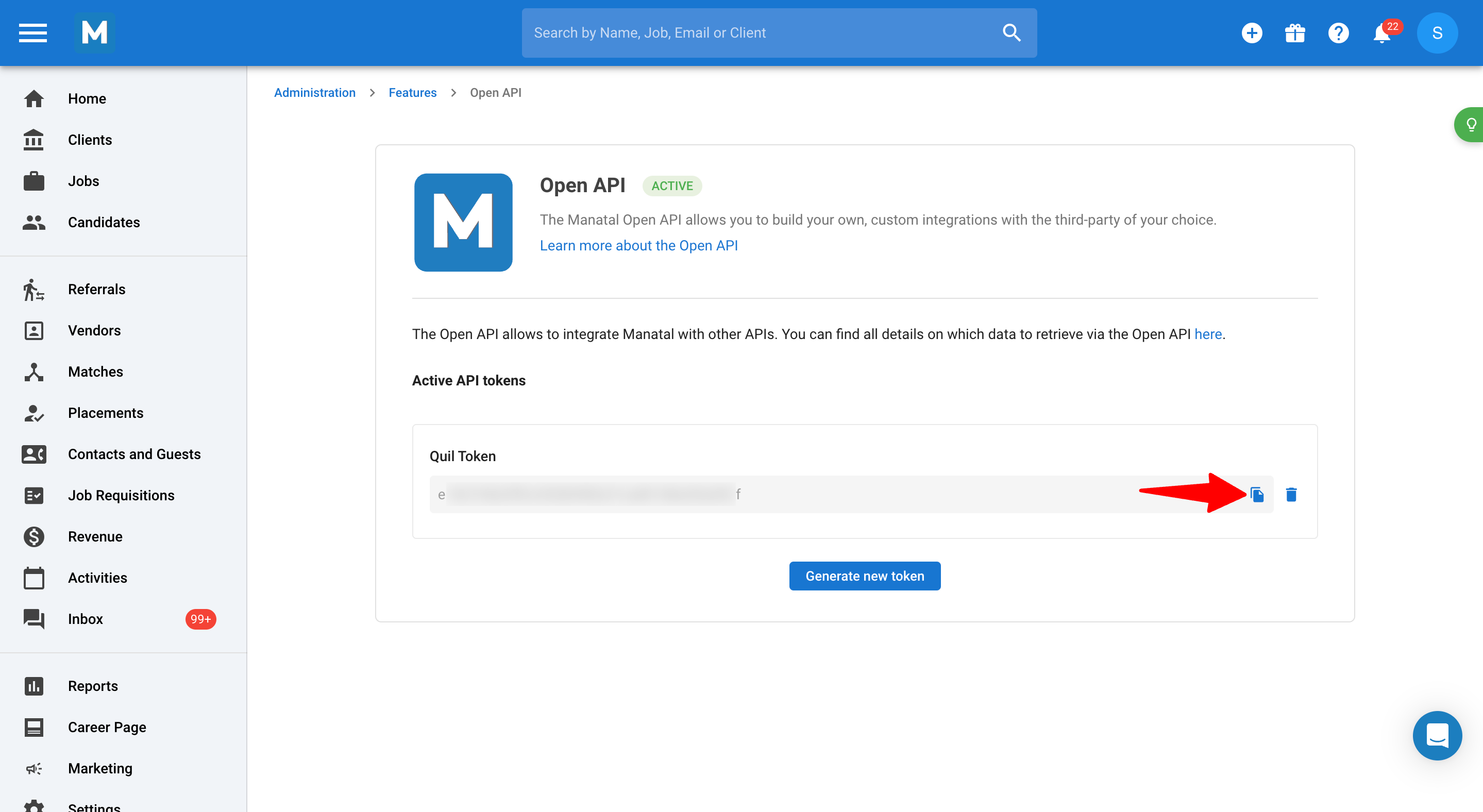Click the Matches merge icon
Screen dimensions: 1483x812
(34, 372)
